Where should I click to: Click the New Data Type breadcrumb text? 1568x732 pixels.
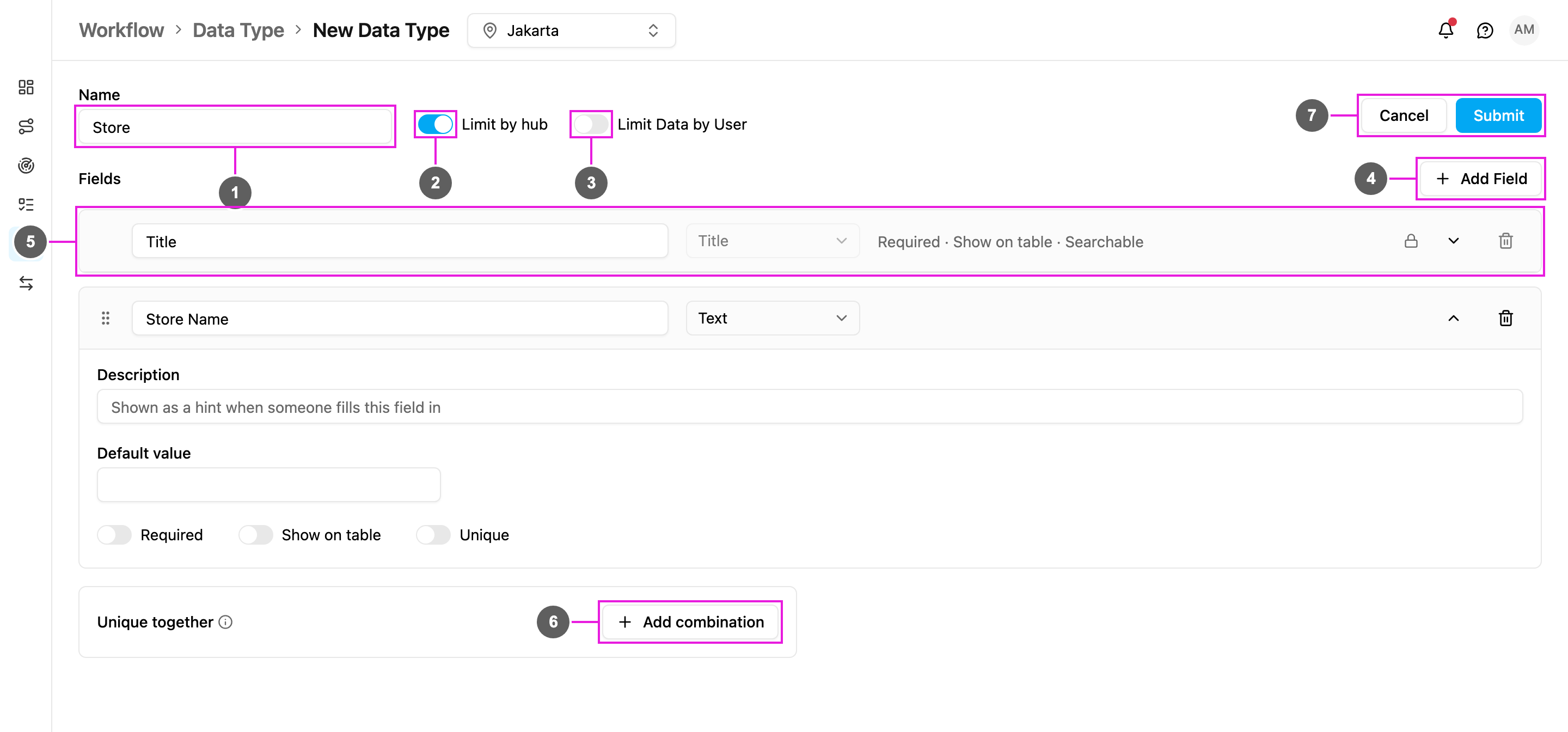tap(381, 30)
